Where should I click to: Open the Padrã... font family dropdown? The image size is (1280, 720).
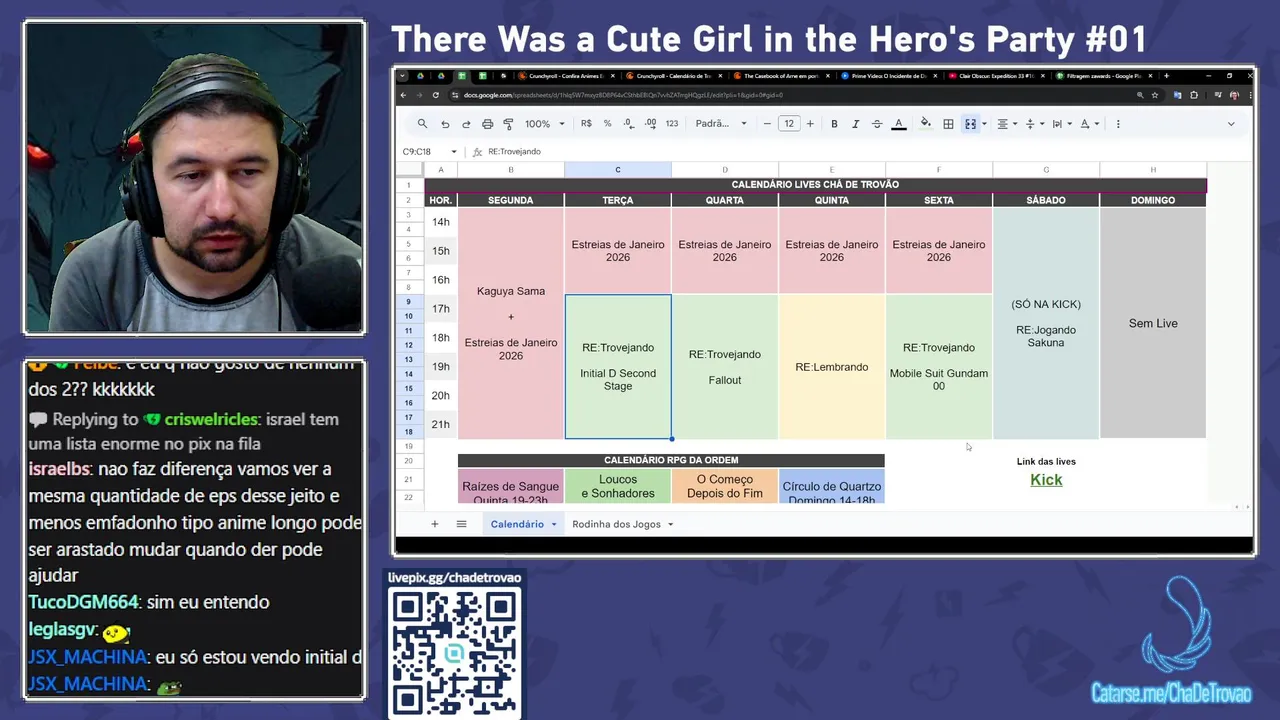pyautogui.click(x=721, y=124)
